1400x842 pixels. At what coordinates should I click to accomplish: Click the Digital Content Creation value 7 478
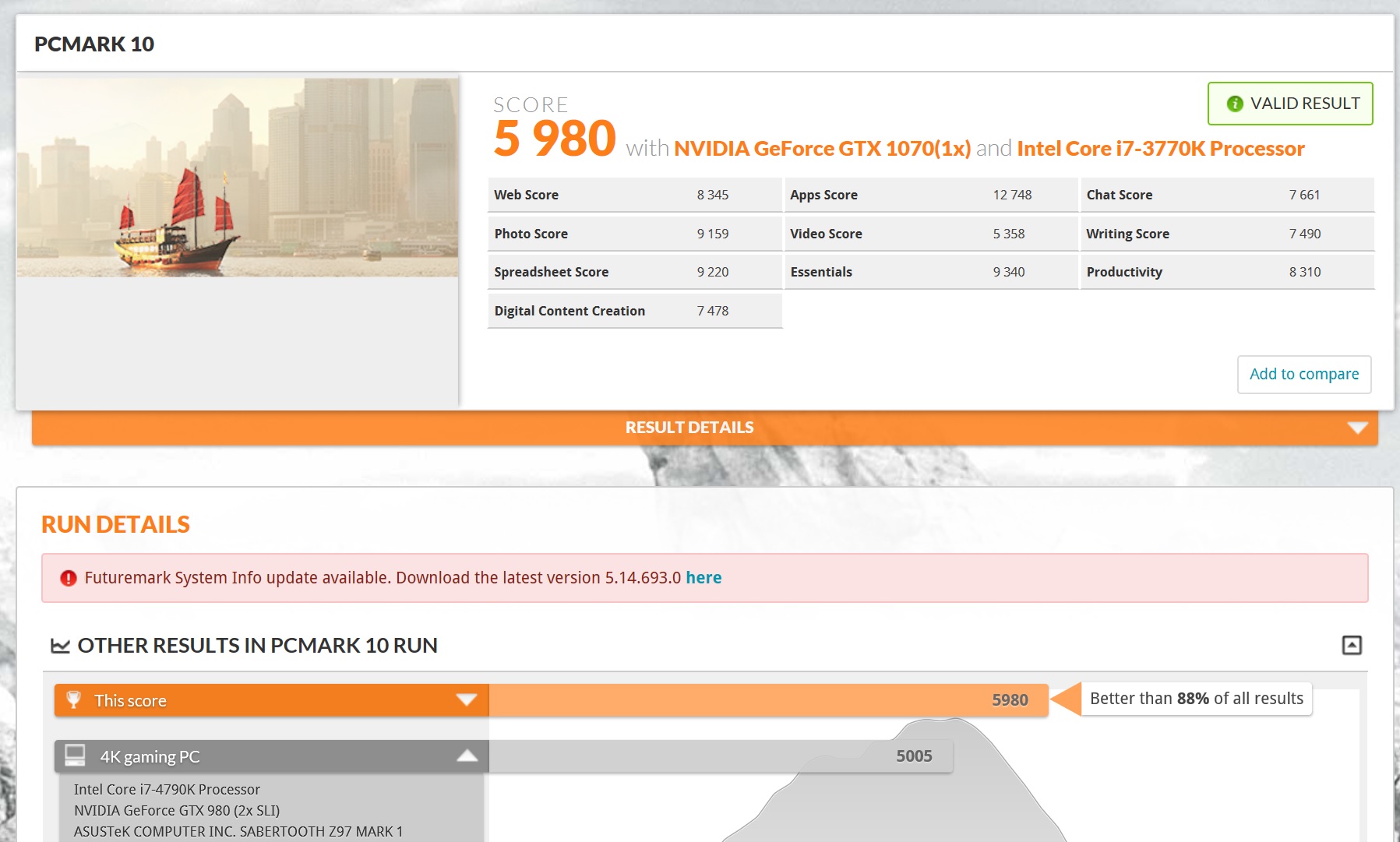point(713,311)
